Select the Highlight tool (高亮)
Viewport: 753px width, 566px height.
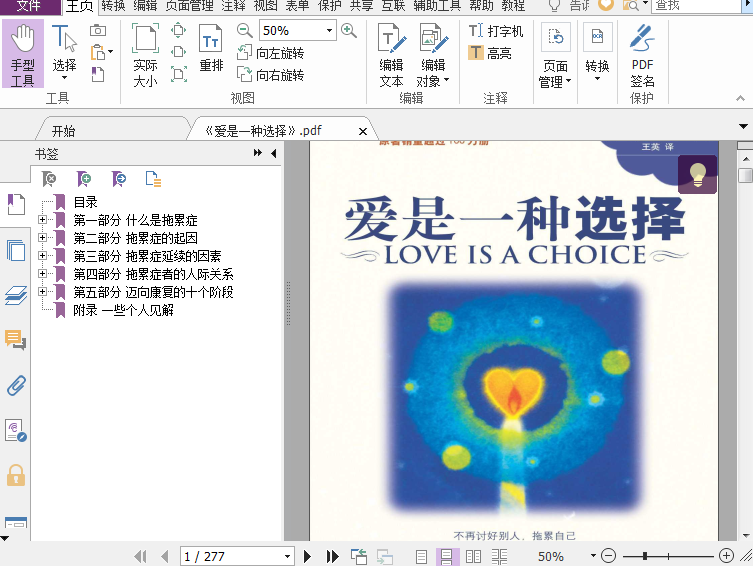tap(490, 53)
